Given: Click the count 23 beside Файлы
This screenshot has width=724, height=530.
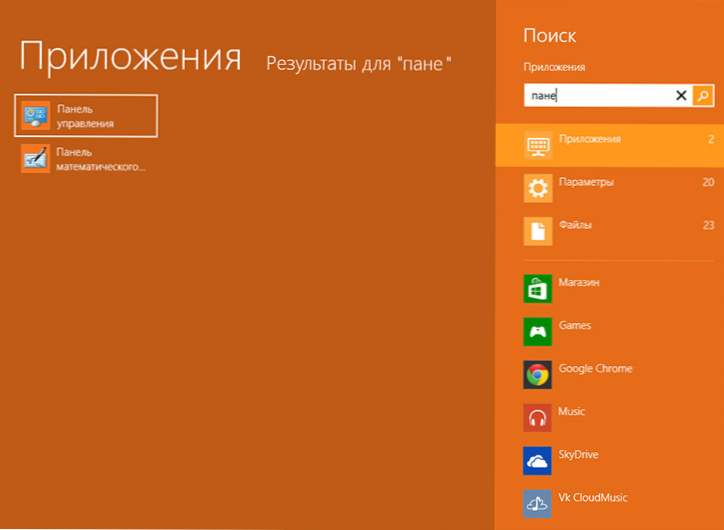Looking at the screenshot, I should tap(708, 225).
